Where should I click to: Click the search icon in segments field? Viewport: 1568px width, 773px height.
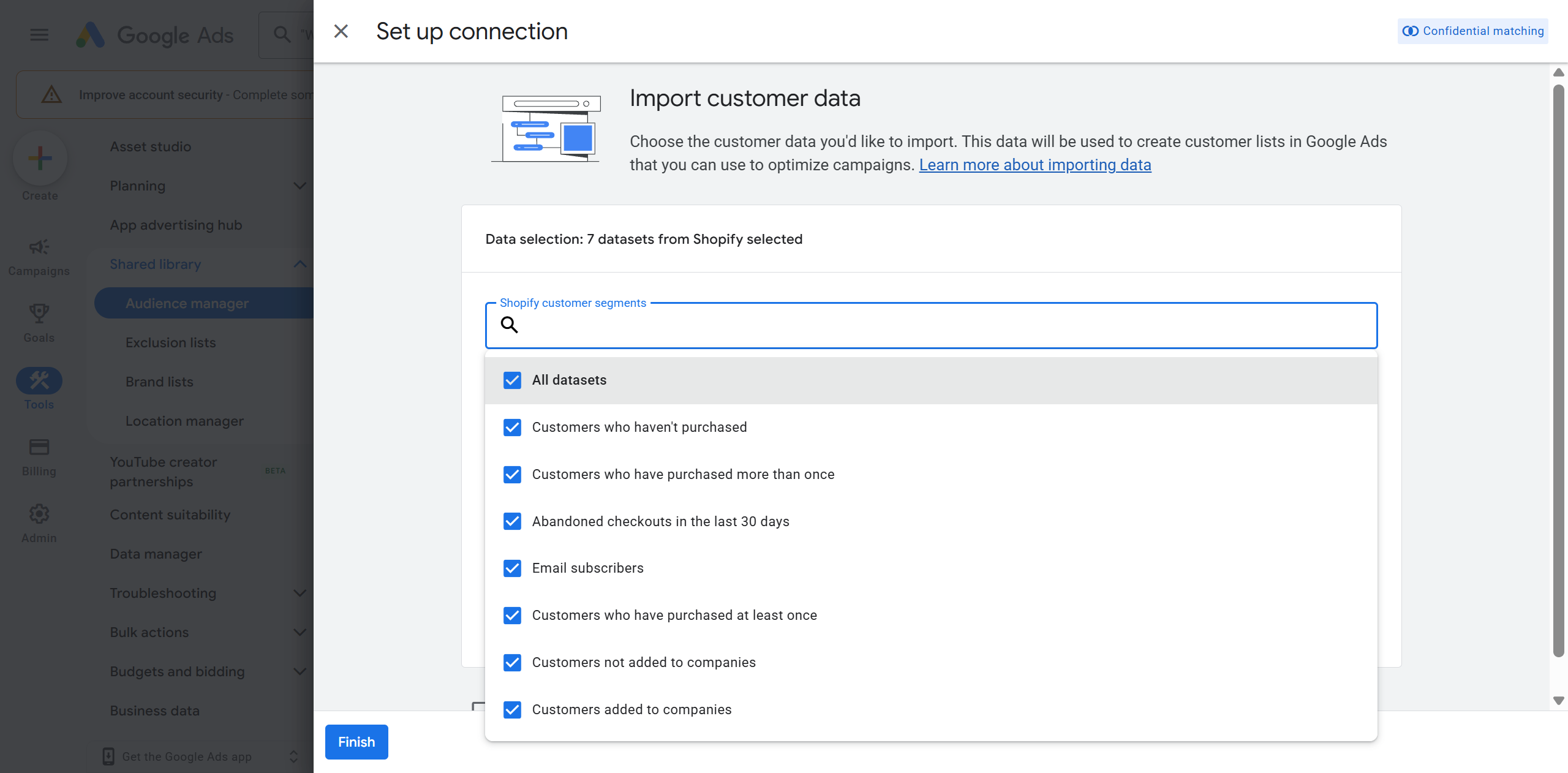510,325
